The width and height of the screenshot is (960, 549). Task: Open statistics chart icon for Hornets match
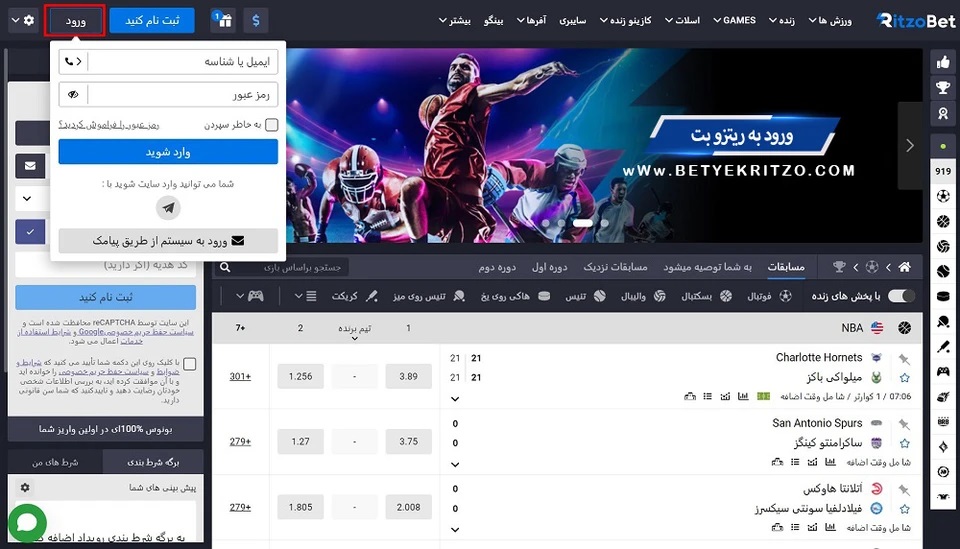[x=743, y=397]
